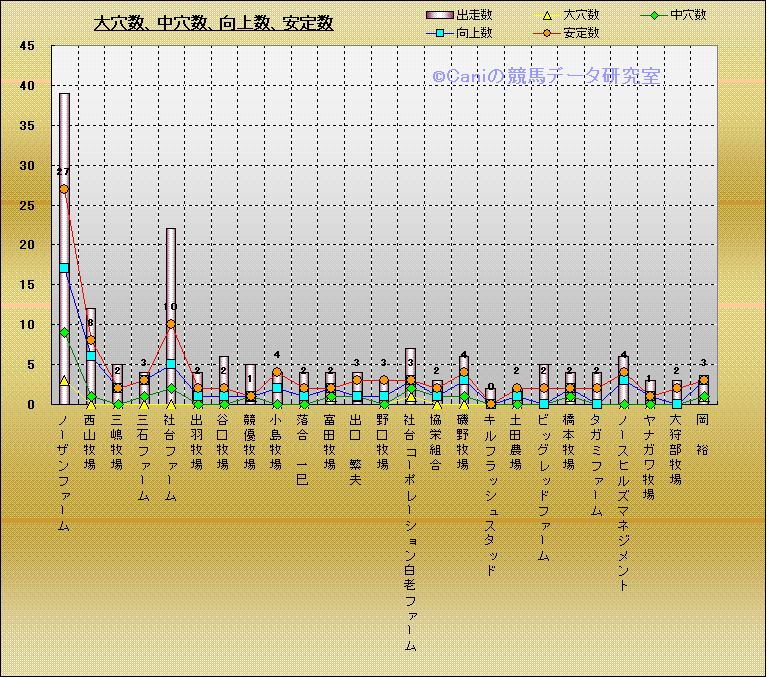Select the 中穴数 green diamond legend marker
The height and width of the screenshot is (678, 767).
coord(654,15)
